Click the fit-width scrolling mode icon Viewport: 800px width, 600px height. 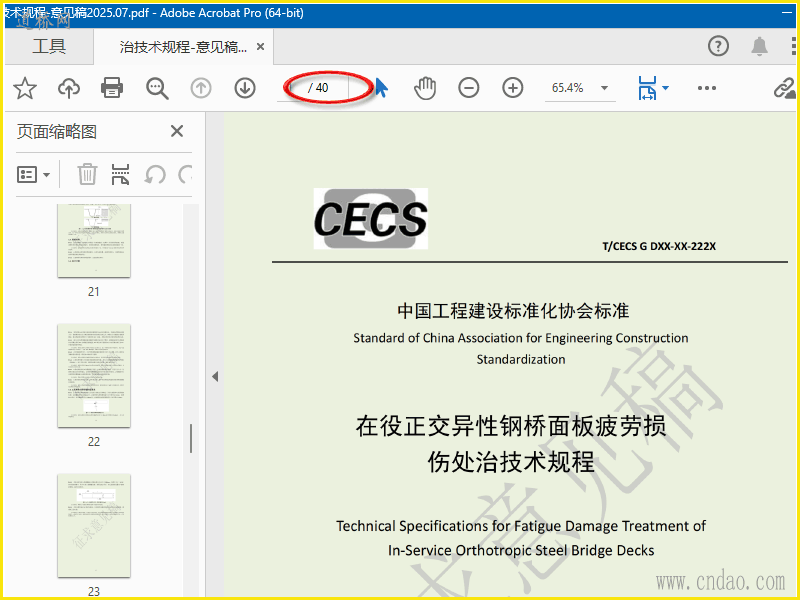(x=647, y=88)
